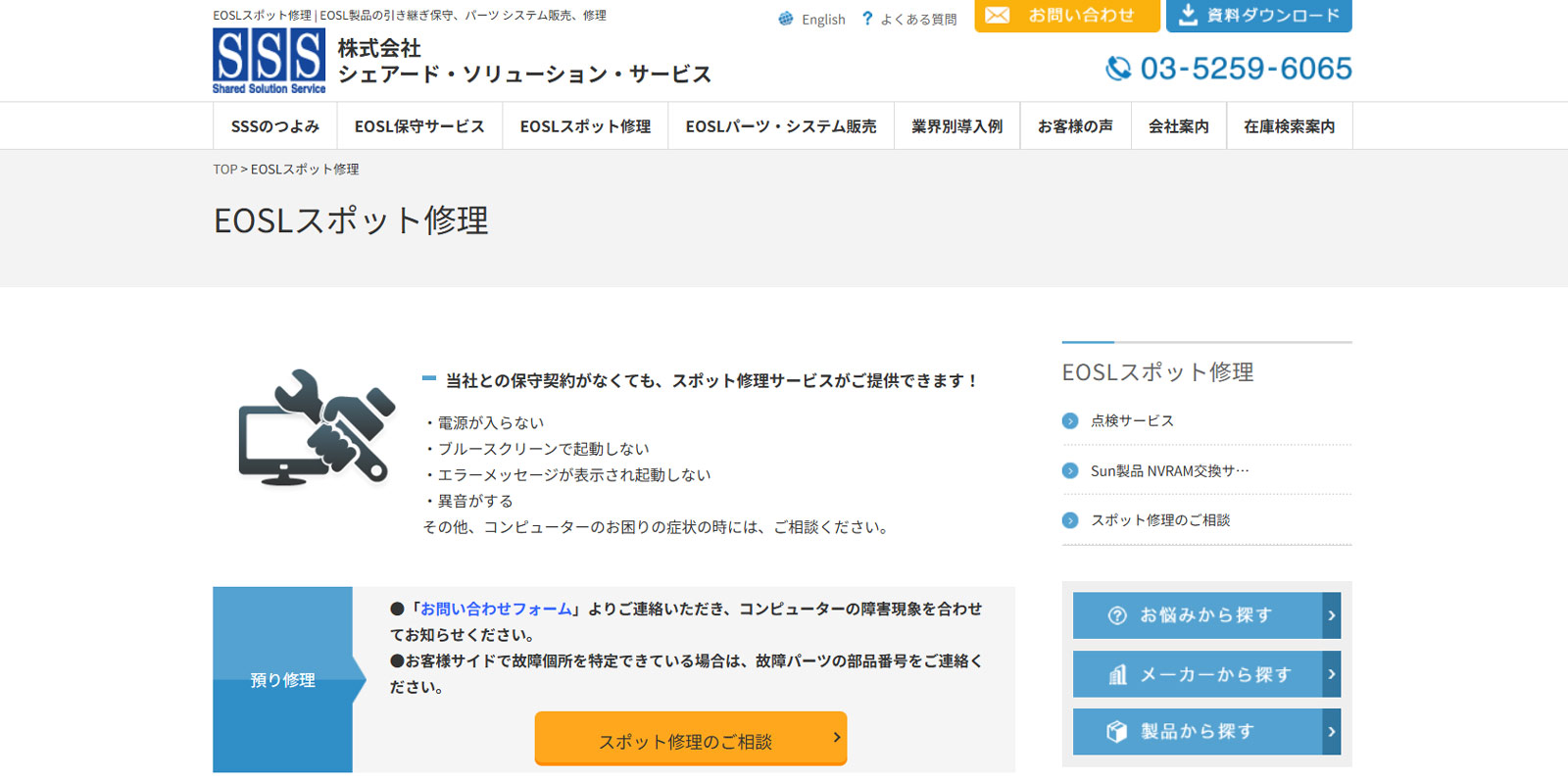Click the TOP breadcrumb link
Screen dimensions: 1568x781
[x=225, y=170]
